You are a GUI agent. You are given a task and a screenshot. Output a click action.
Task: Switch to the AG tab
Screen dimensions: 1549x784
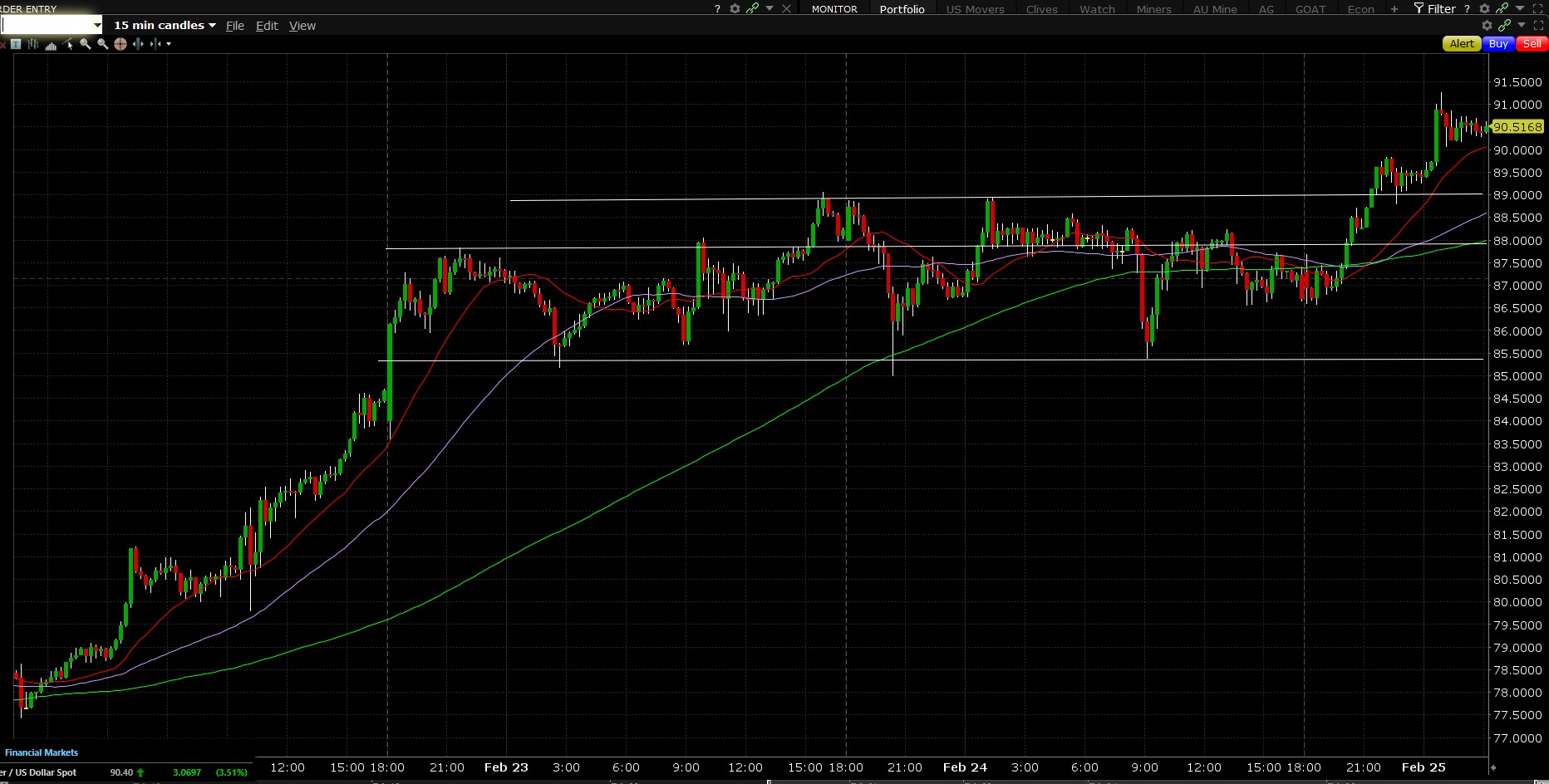(x=1266, y=9)
